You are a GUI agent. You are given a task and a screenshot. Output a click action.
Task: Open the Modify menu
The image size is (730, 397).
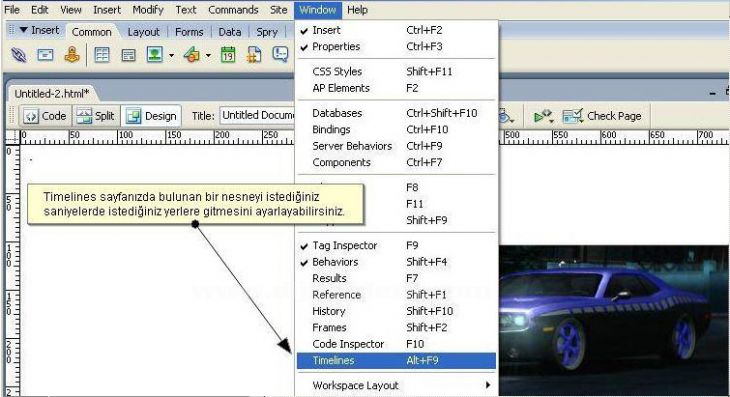[x=148, y=10]
